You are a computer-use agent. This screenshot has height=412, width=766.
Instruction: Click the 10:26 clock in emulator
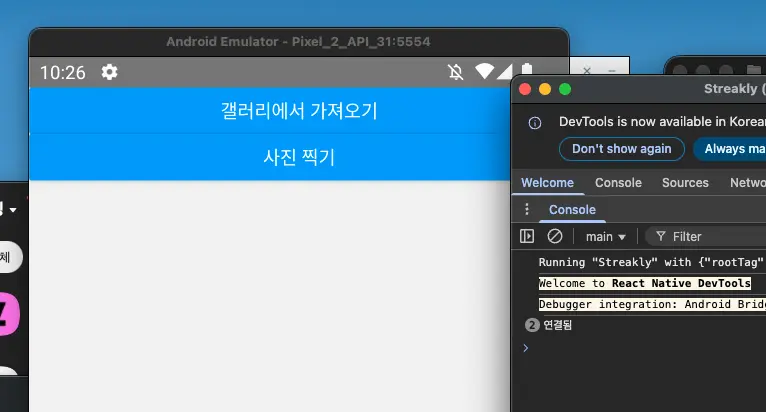tap(63, 73)
